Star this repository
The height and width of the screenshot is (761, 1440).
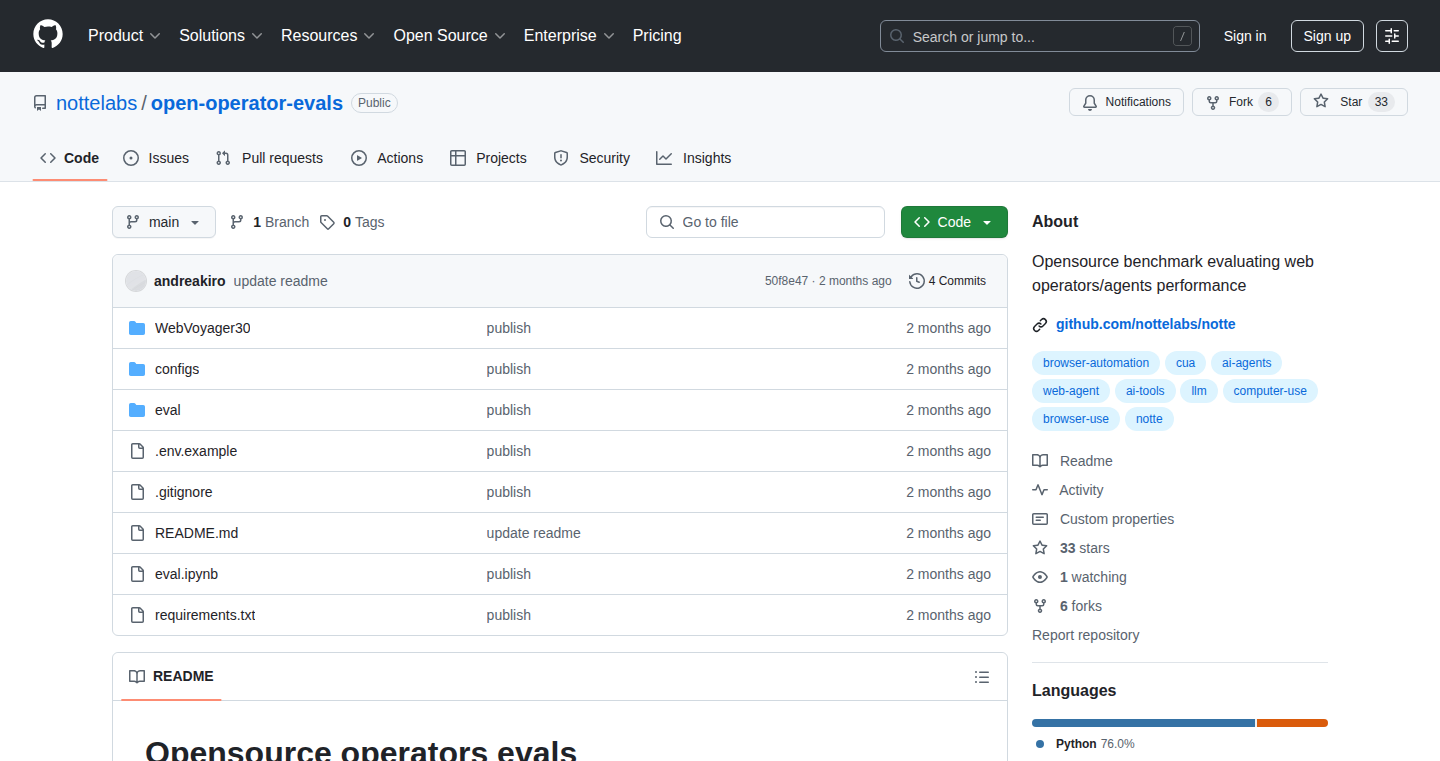(1354, 102)
